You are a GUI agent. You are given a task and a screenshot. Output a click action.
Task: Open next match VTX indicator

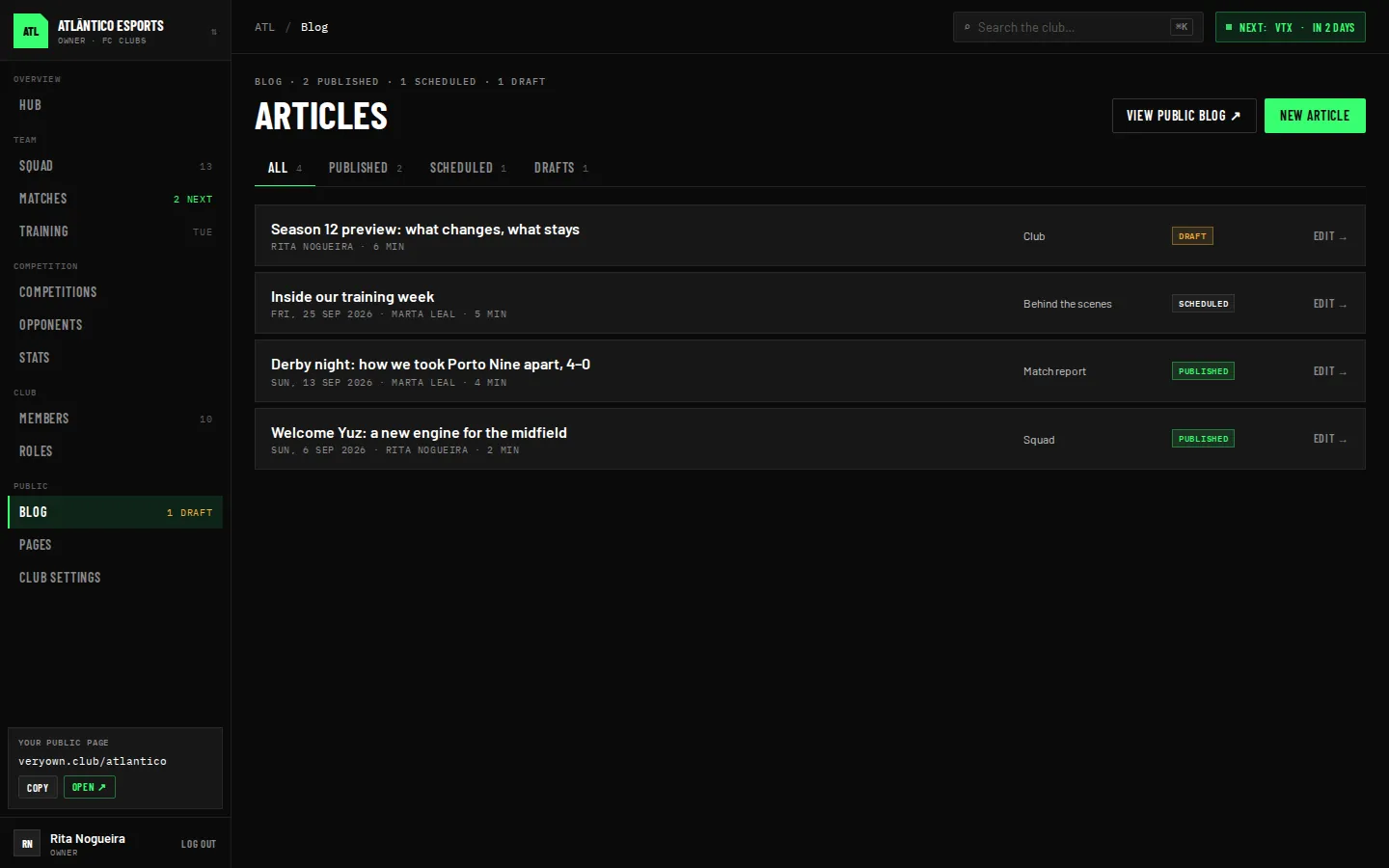(x=1291, y=27)
